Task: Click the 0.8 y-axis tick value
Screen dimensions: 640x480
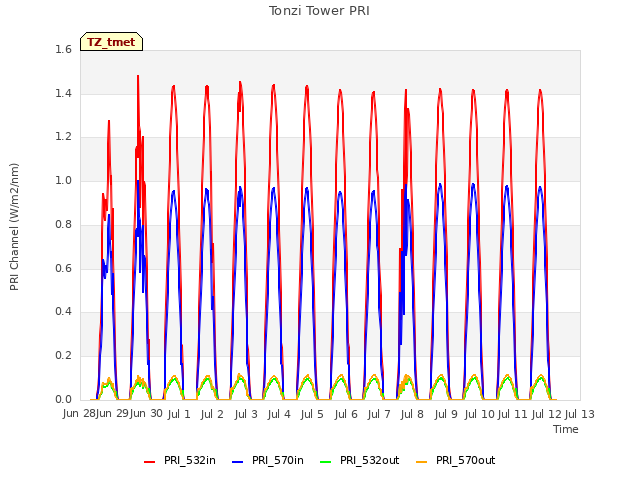Action: (63, 224)
